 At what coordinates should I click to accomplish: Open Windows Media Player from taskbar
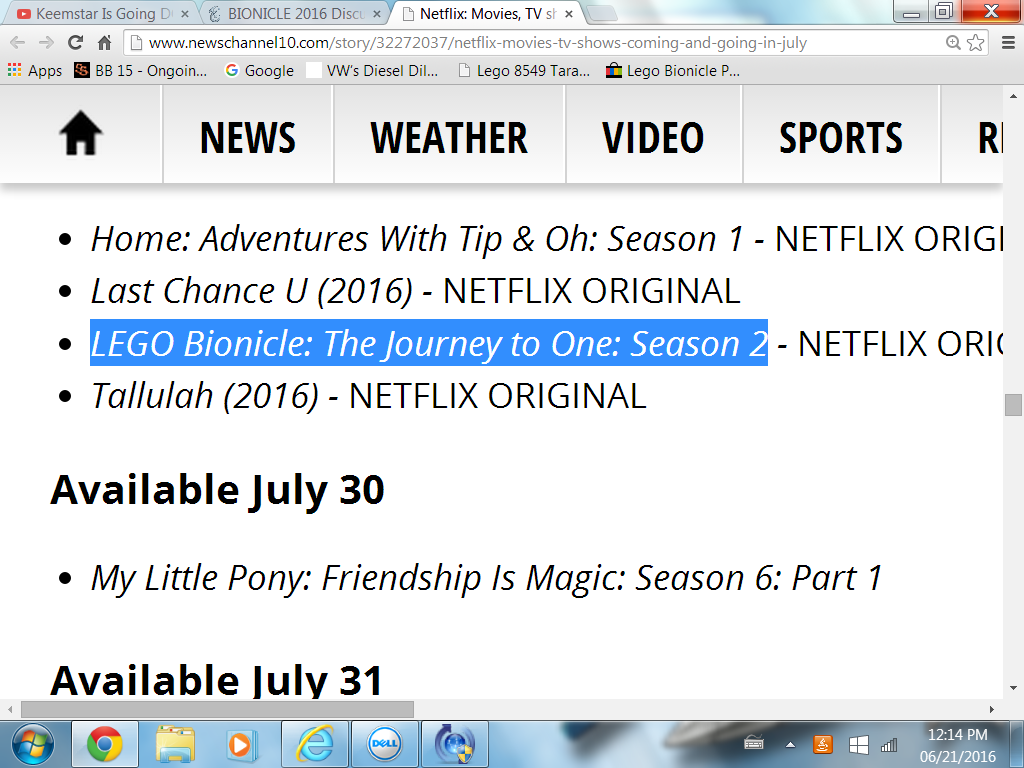coord(240,744)
